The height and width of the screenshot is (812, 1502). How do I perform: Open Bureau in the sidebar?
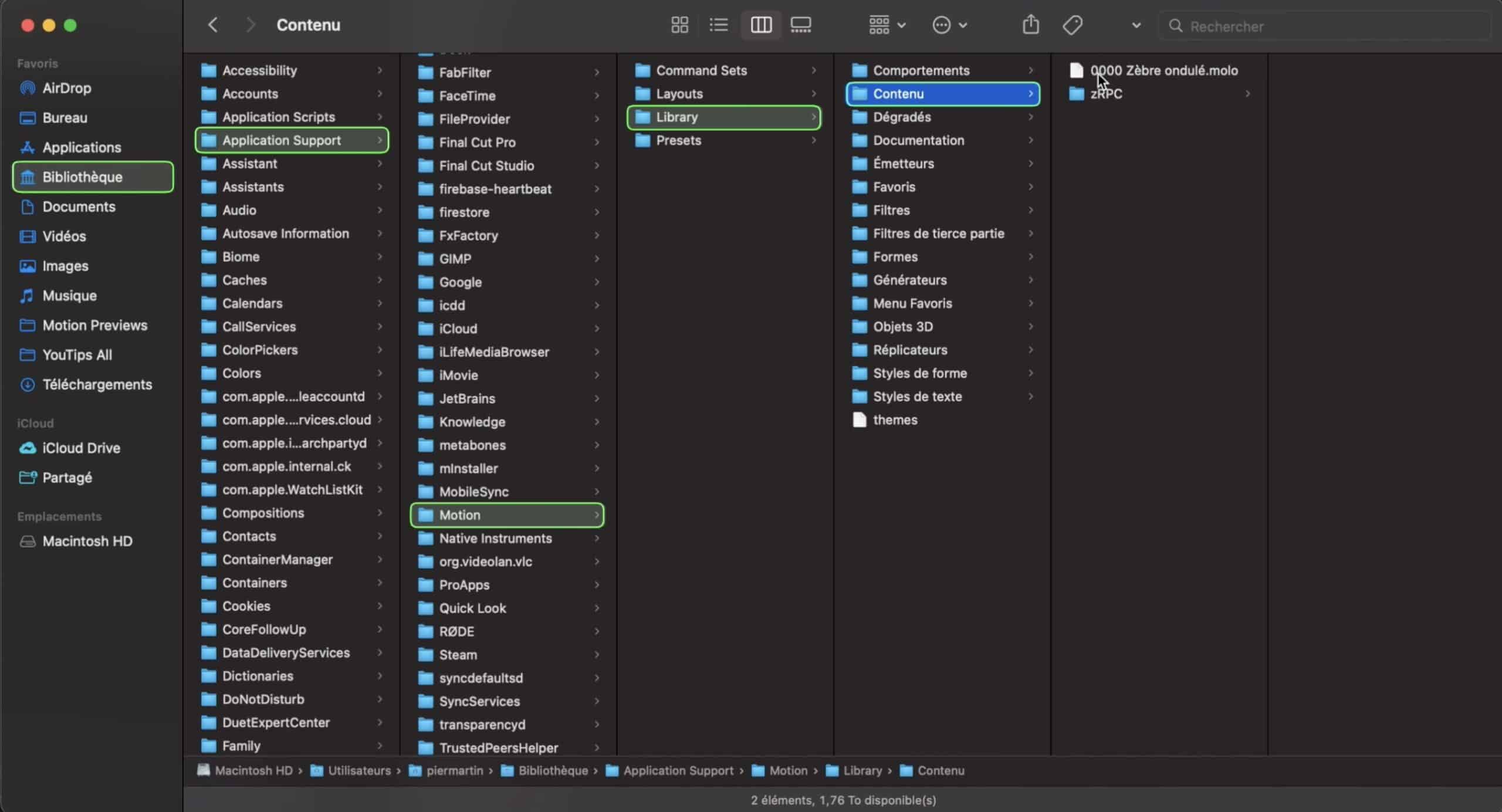tap(93, 117)
